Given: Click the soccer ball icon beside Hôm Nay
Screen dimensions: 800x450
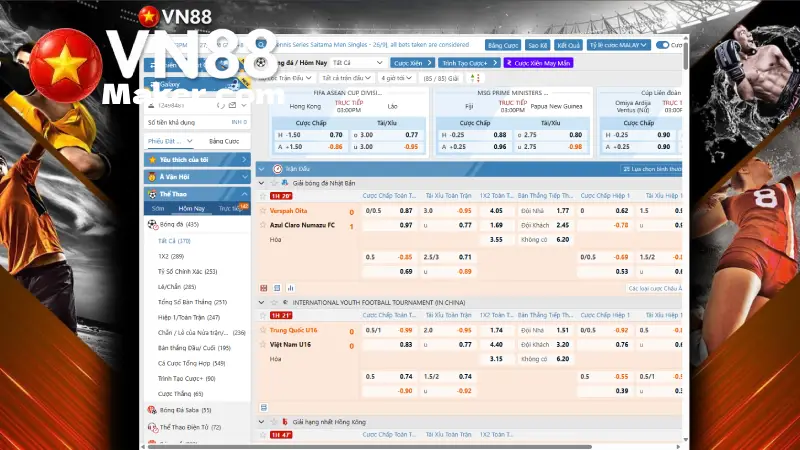Looking at the screenshot, I should pos(261,63).
